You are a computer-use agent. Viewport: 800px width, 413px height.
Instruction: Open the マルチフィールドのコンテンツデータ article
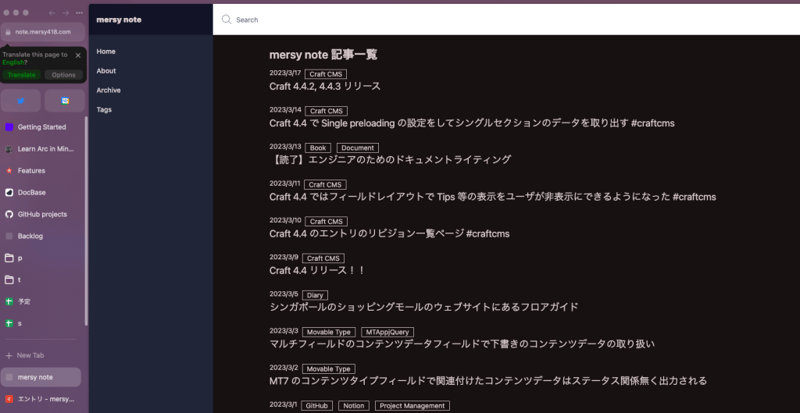coord(462,344)
